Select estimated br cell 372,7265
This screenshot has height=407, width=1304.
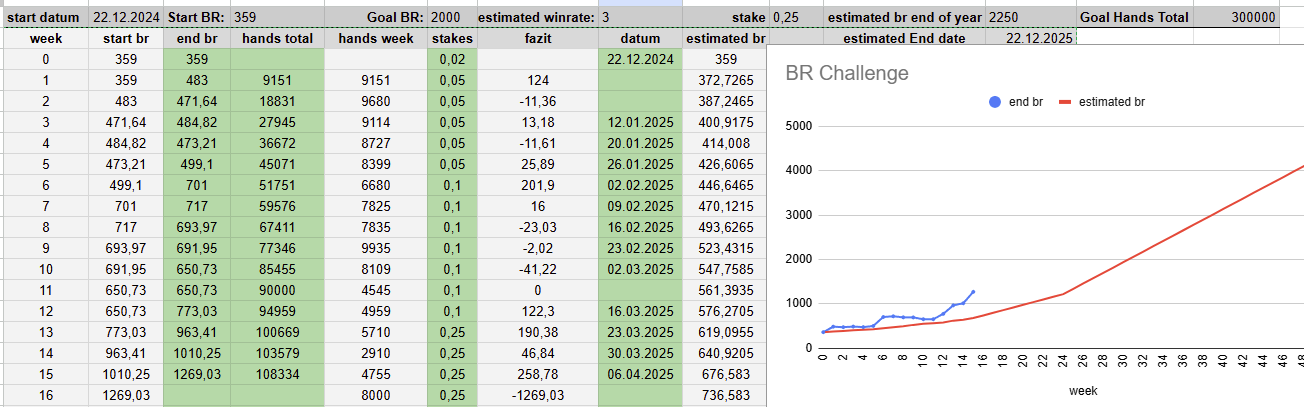(x=725, y=80)
